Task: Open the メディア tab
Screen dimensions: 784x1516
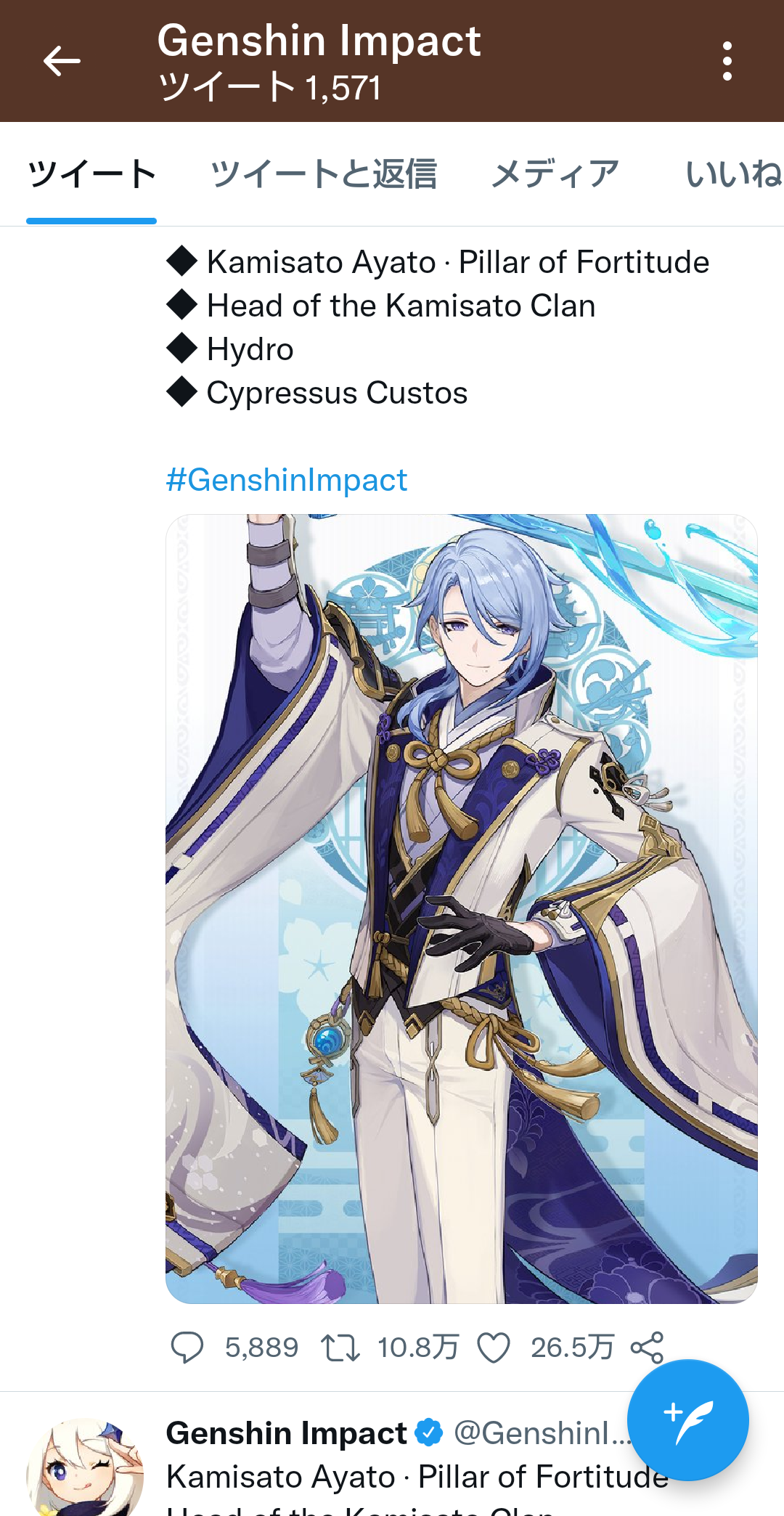Action: [555, 174]
